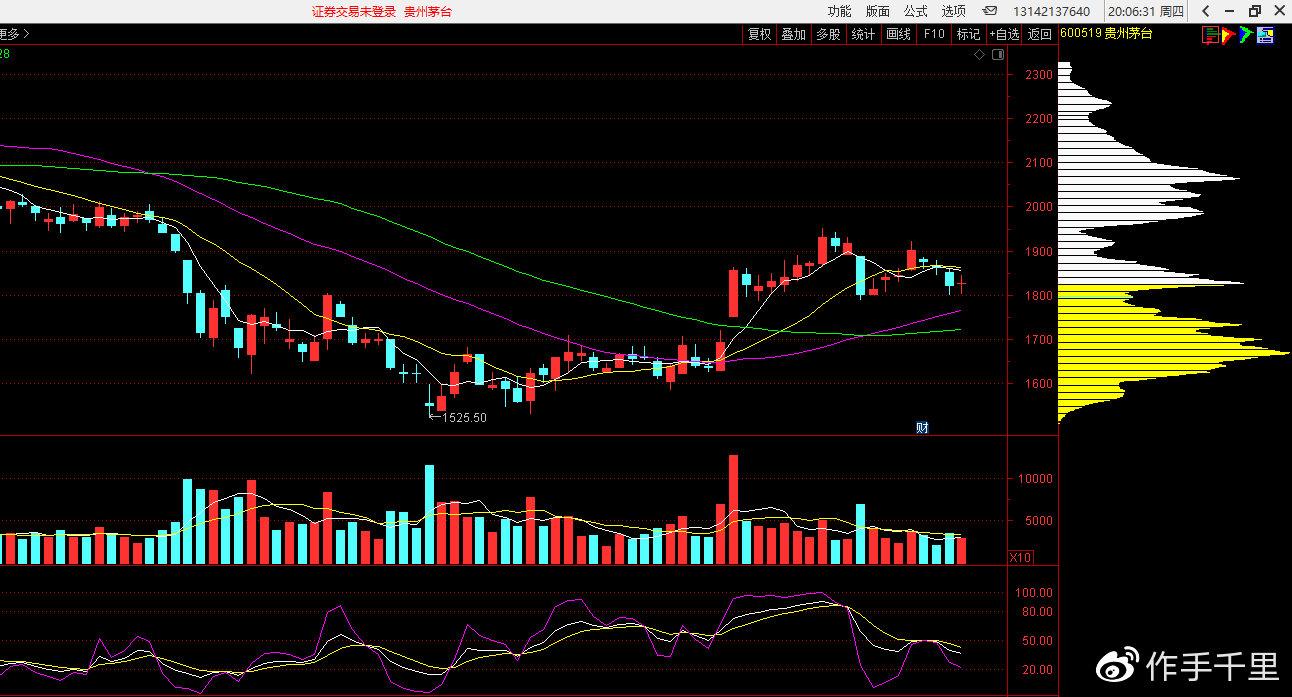The image size is (1292, 697).
Task: Click the 1800 price axis label
Action: point(1038,296)
